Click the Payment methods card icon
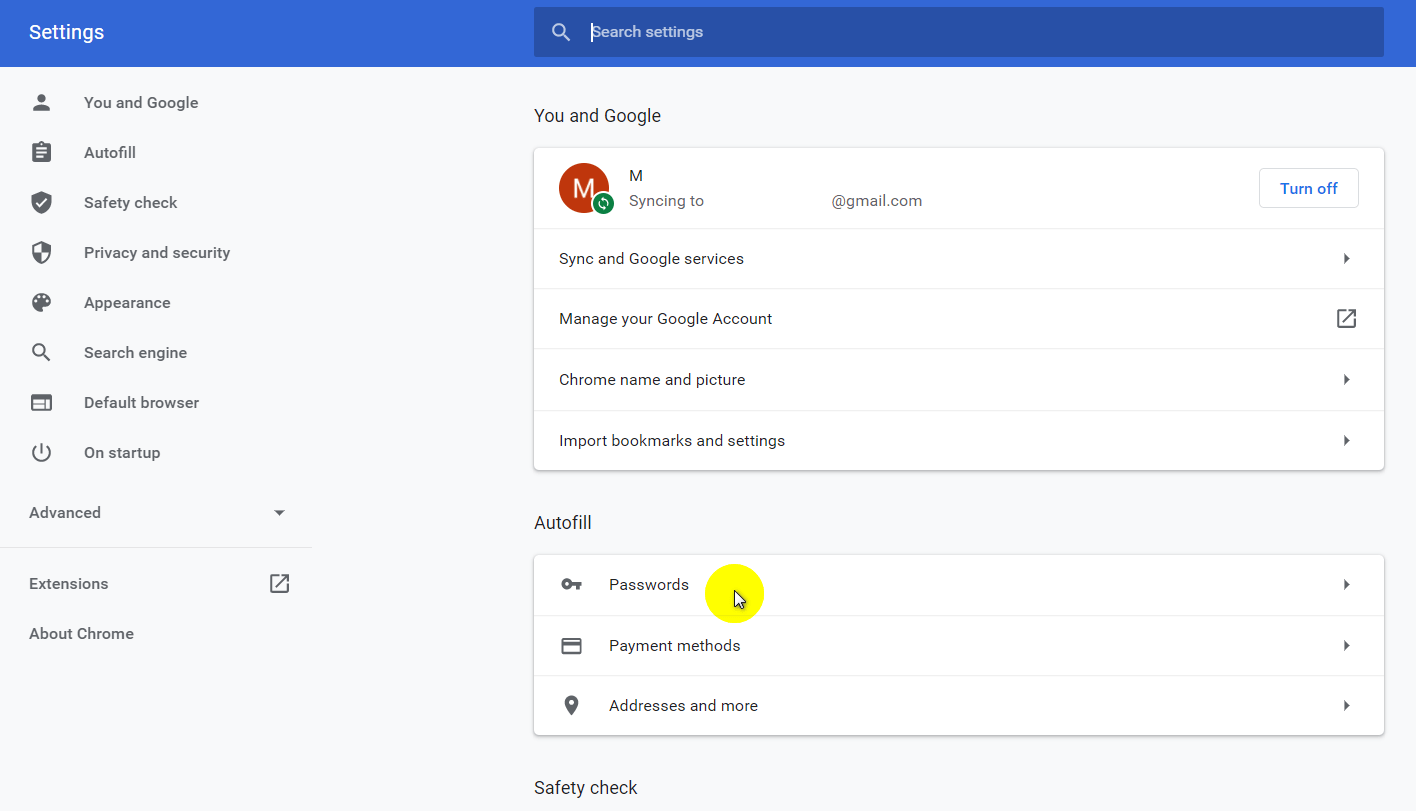1416x811 pixels. tap(571, 645)
